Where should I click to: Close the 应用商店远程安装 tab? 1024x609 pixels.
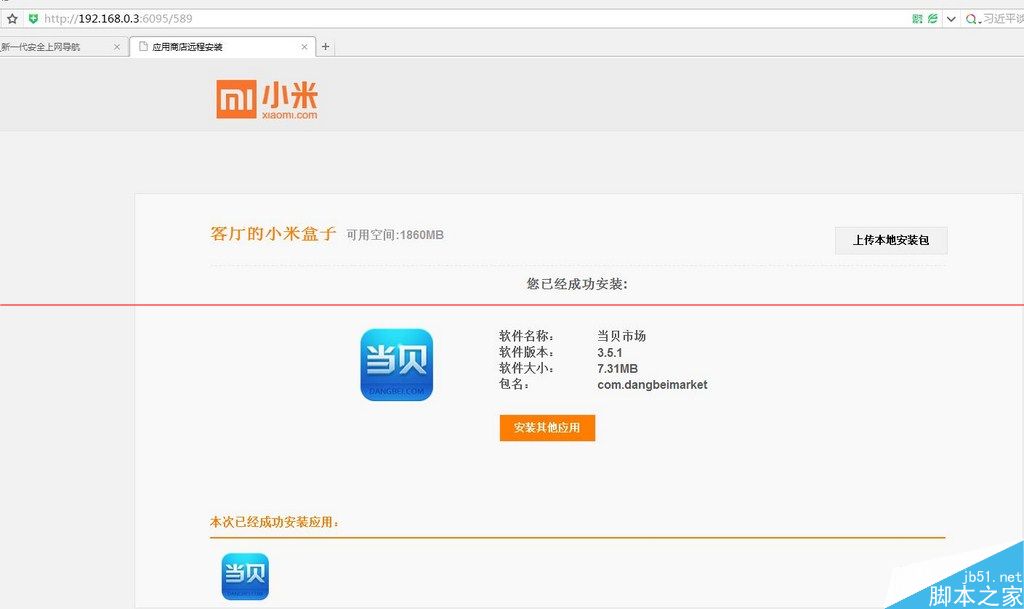pyautogui.click(x=304, y=47)
